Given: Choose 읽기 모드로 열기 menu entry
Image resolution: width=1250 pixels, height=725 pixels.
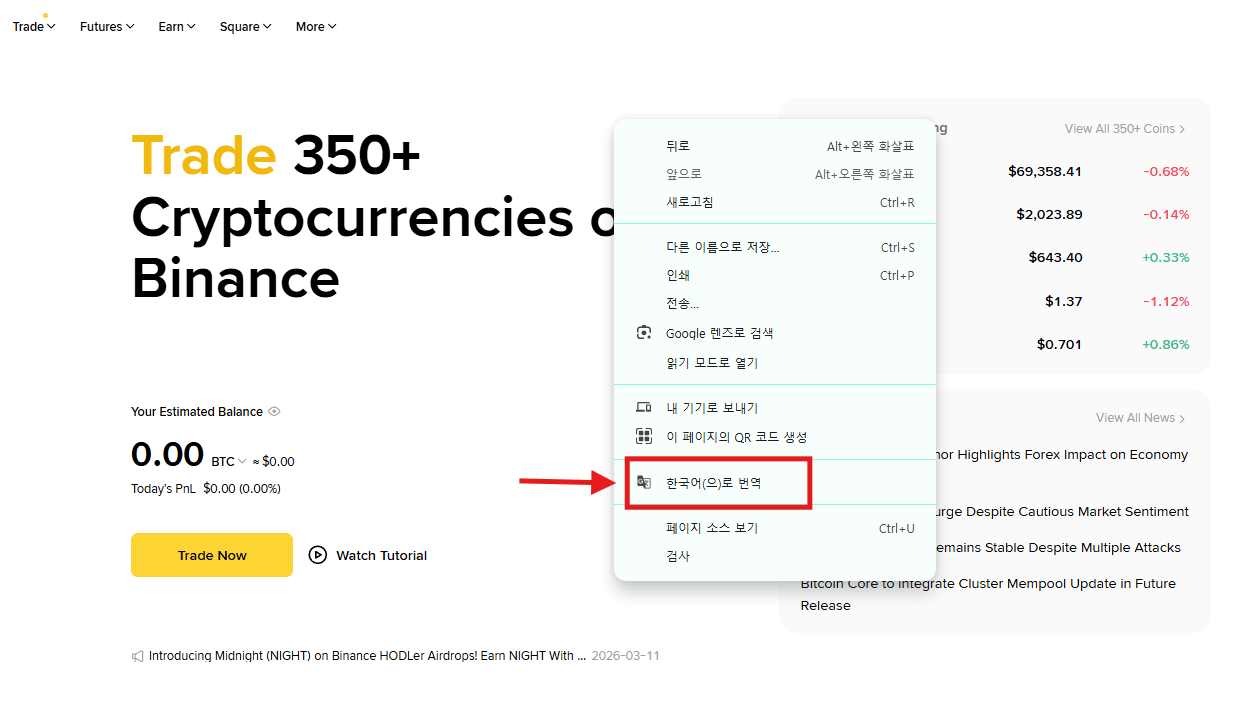Looking at the screenshot, I should pos(775,363).
